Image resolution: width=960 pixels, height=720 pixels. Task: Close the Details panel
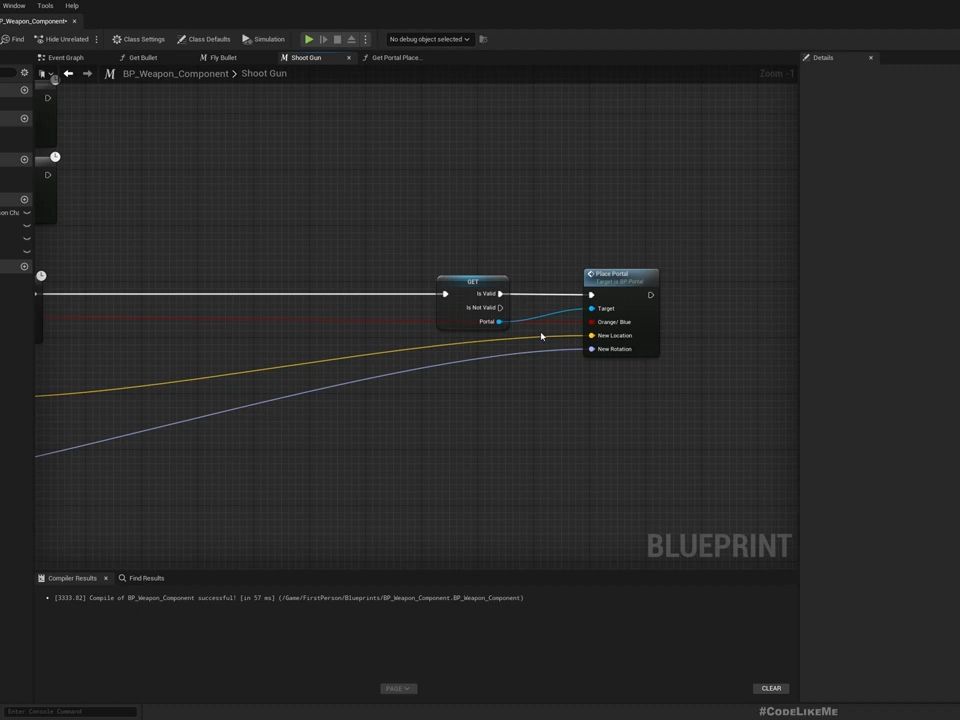coord(871,58)
